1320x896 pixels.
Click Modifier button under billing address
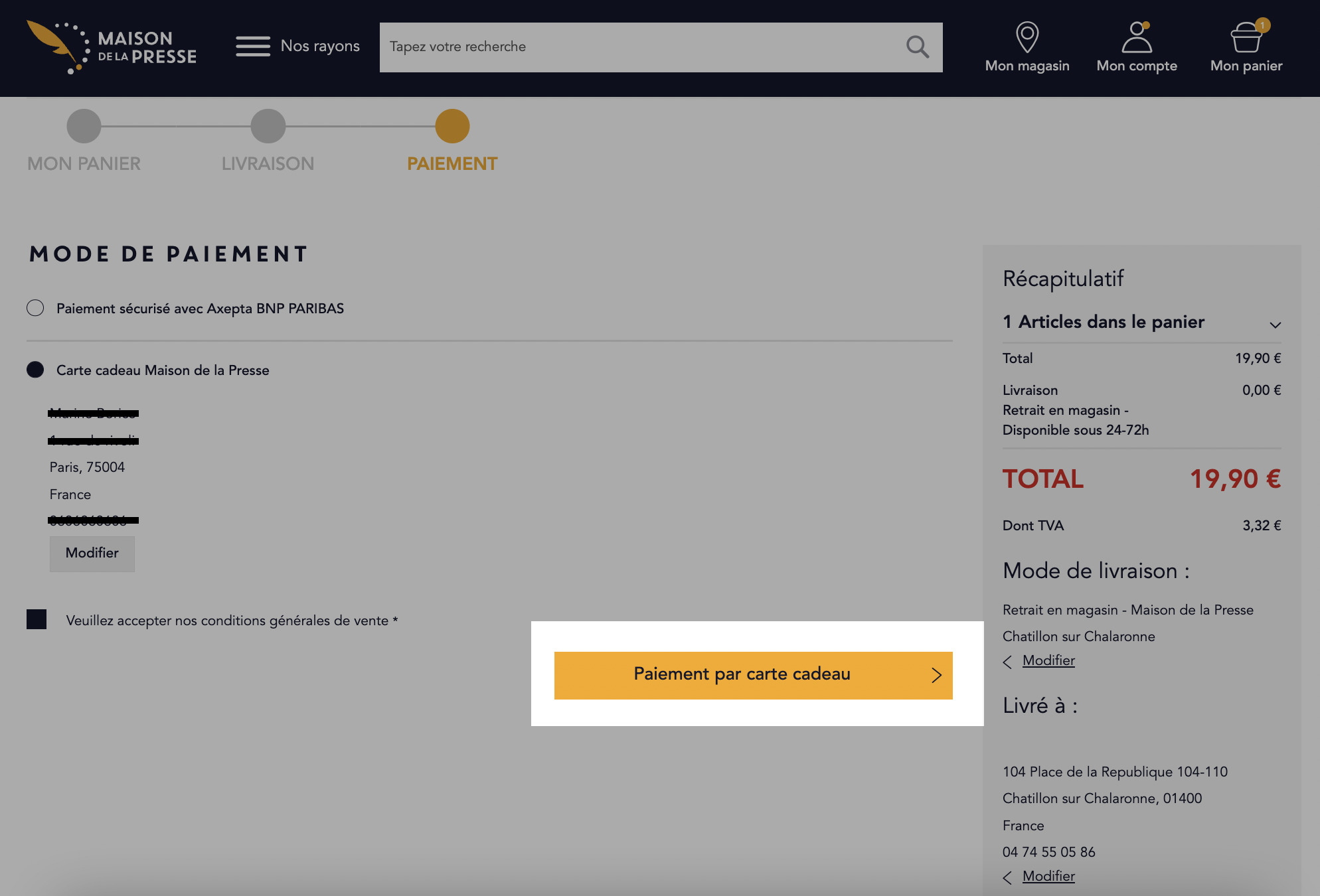click(92, 554)
